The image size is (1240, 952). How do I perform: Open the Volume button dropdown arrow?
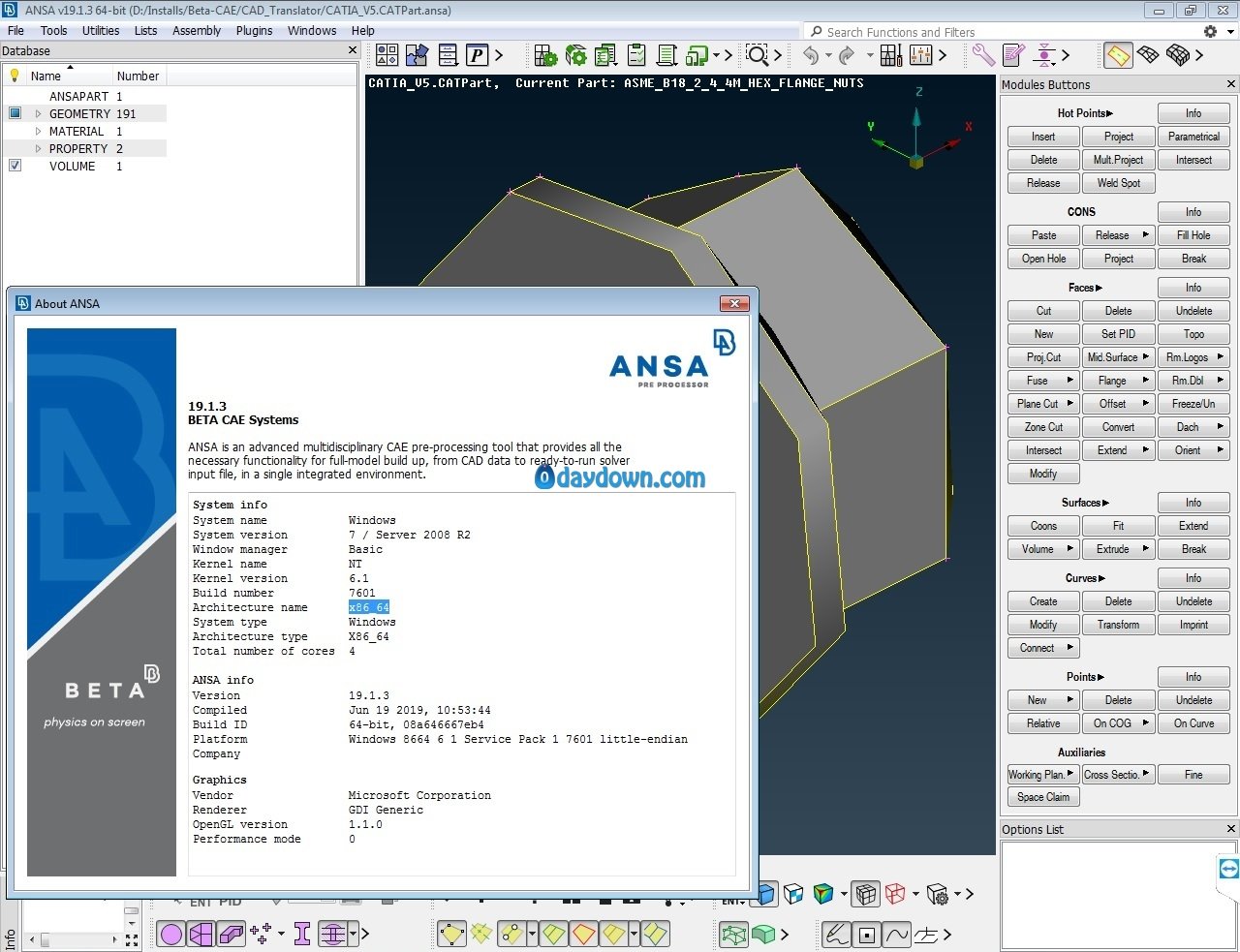click(1069, 549)
